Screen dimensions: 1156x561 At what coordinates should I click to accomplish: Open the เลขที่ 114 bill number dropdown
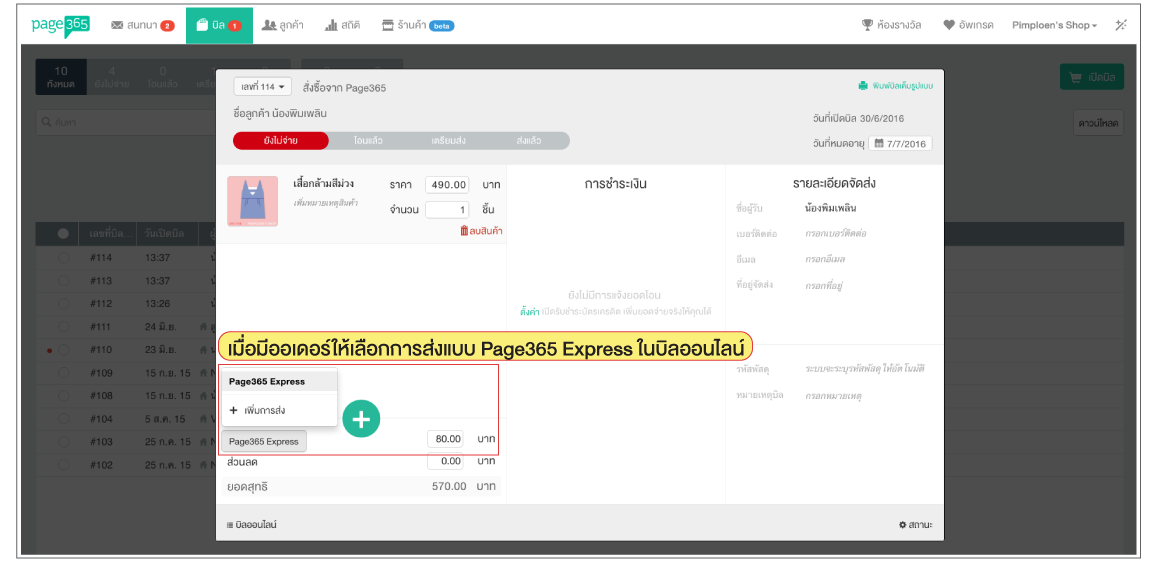(x=262, y=87)
